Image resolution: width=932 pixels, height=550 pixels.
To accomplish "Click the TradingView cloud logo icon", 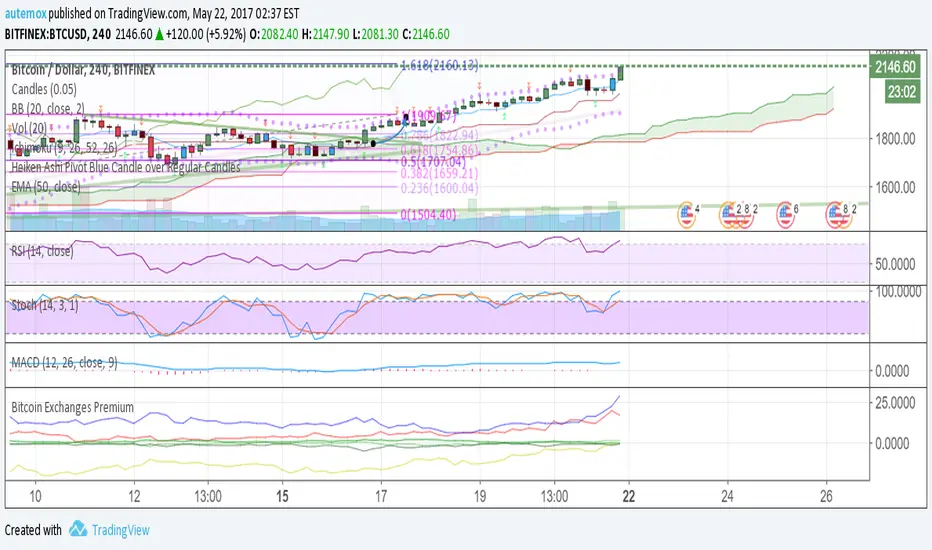I will tap(78, 529).
